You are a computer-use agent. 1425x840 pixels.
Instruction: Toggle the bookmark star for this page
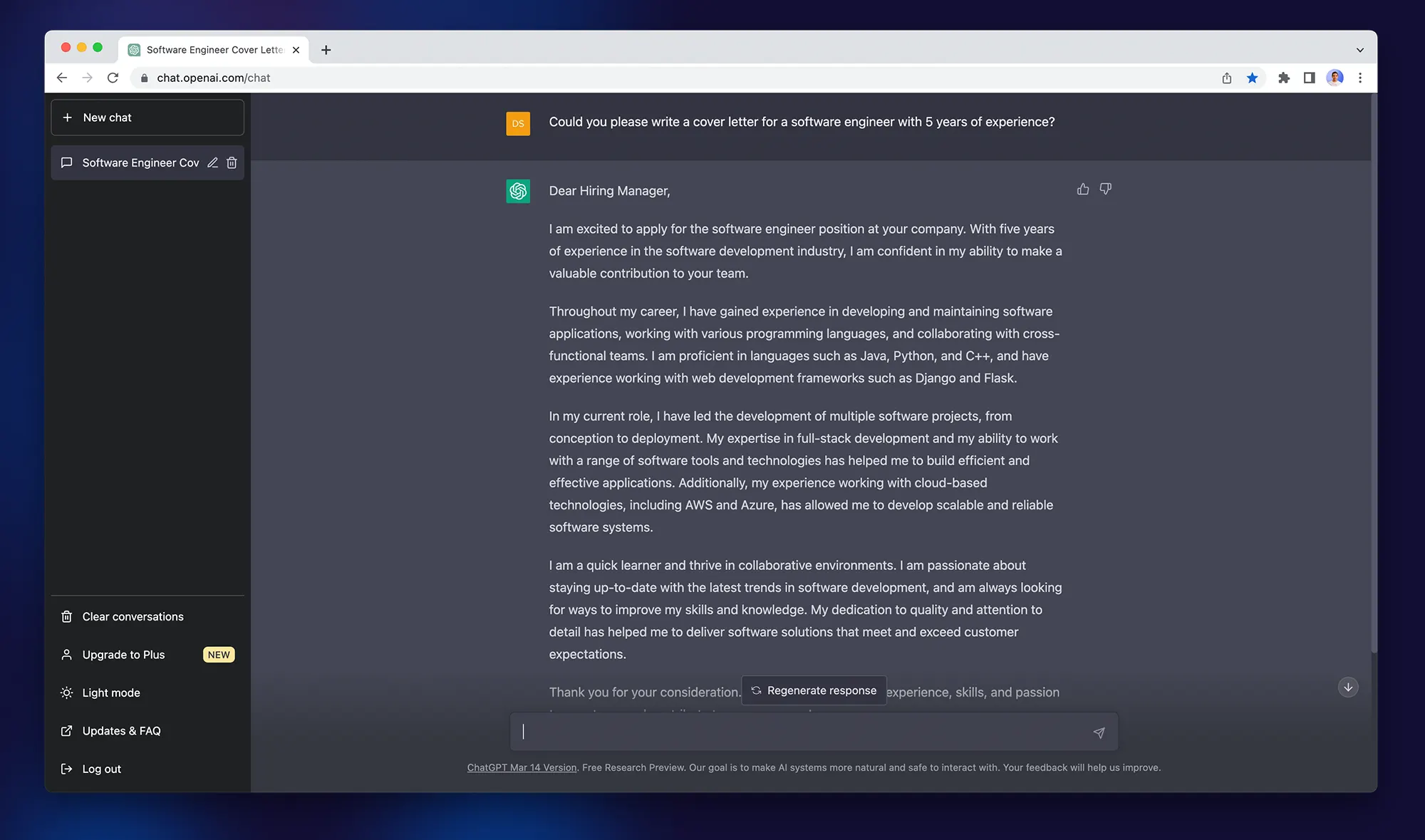(1252, 78)
